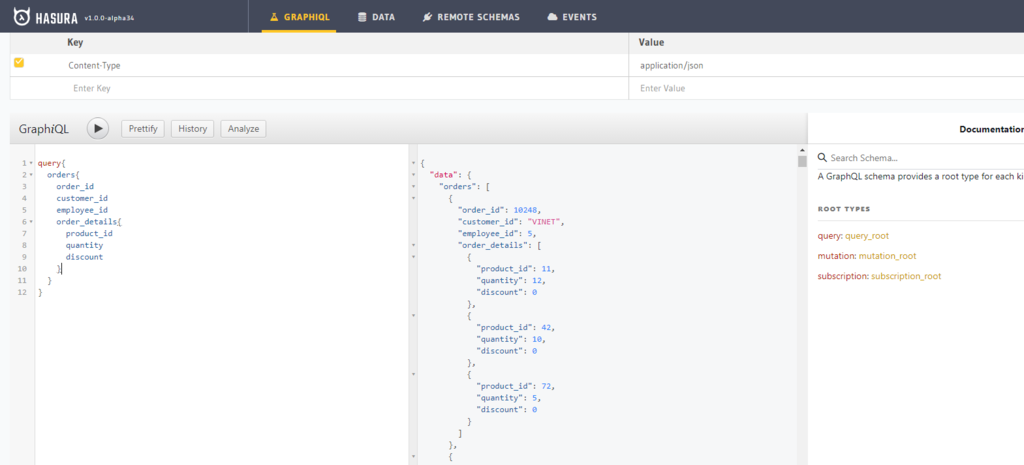Click the Value column header
The height and width of the screenshot is (465, 1024).
pyautogui.click(x=652, y=42)
